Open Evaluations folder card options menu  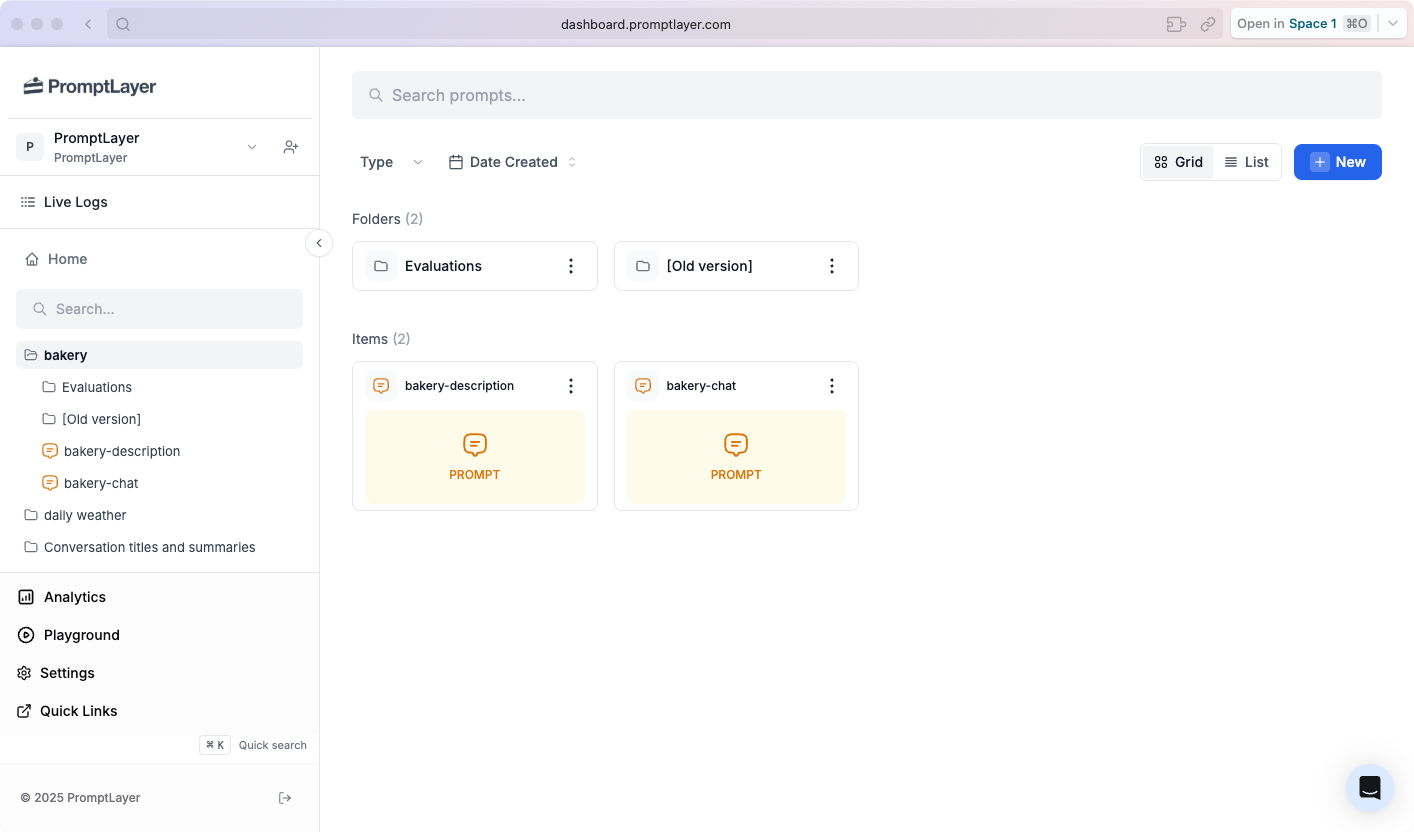[571, 266]
